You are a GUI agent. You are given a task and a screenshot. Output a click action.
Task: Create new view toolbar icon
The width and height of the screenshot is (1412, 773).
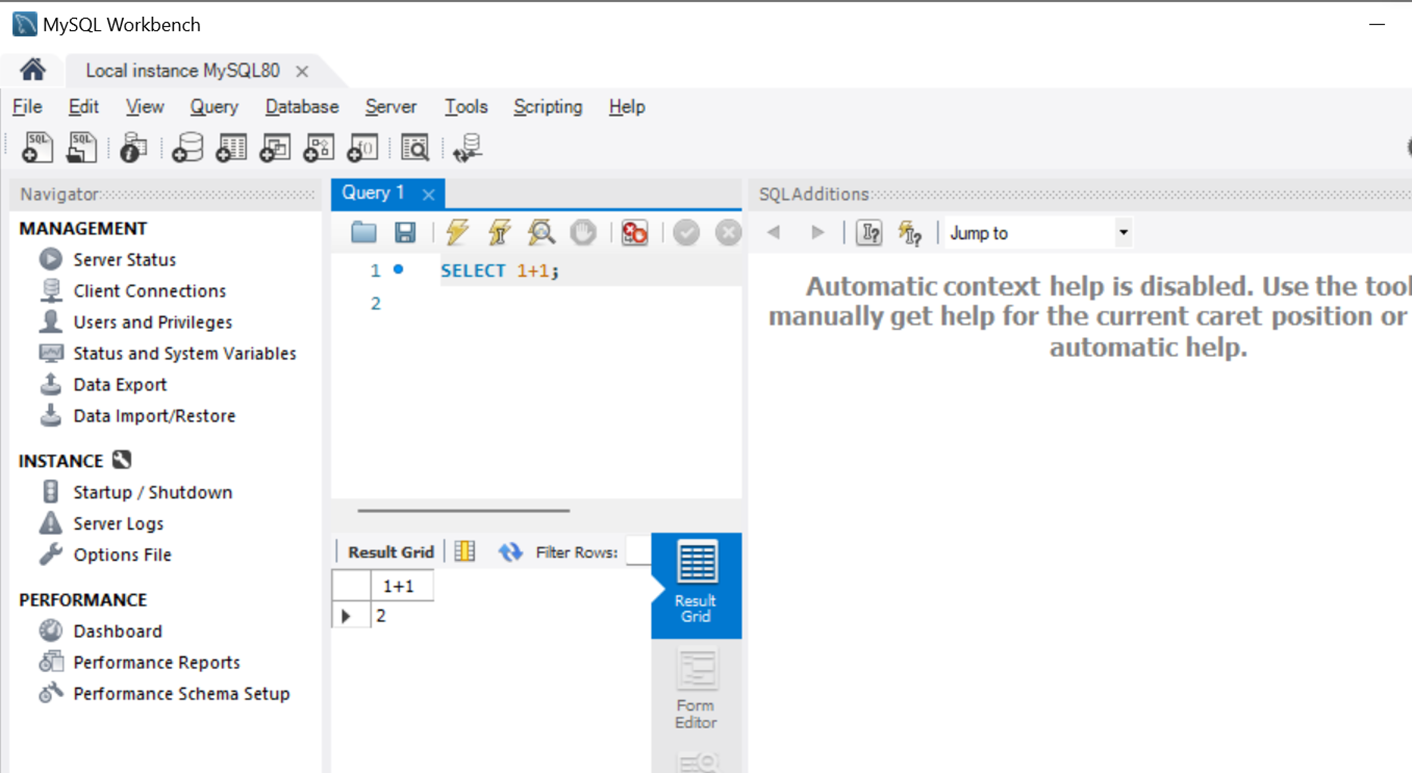(275, 147)
